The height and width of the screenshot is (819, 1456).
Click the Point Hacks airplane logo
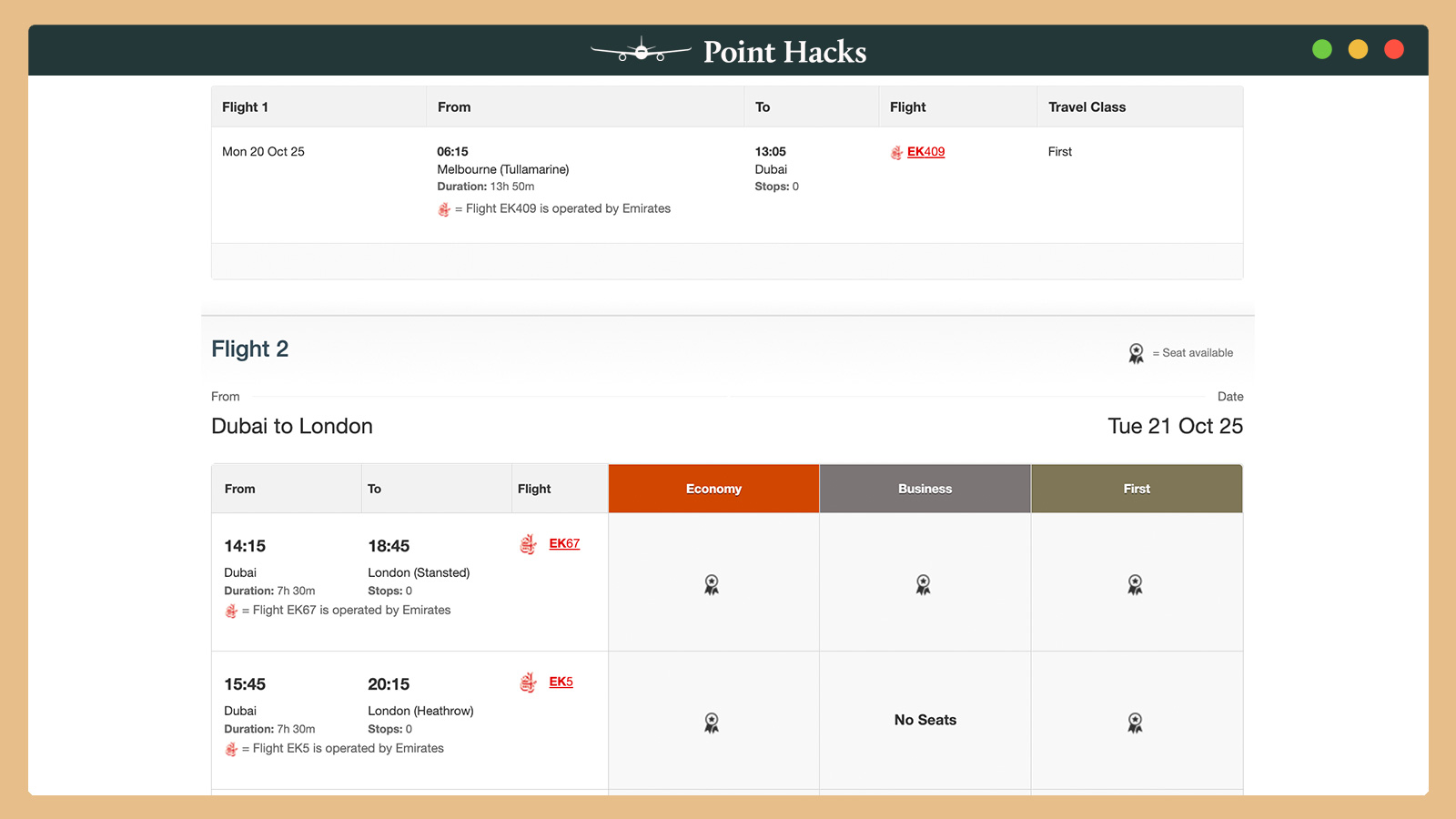pyautogui.click(x=641, y=51)
